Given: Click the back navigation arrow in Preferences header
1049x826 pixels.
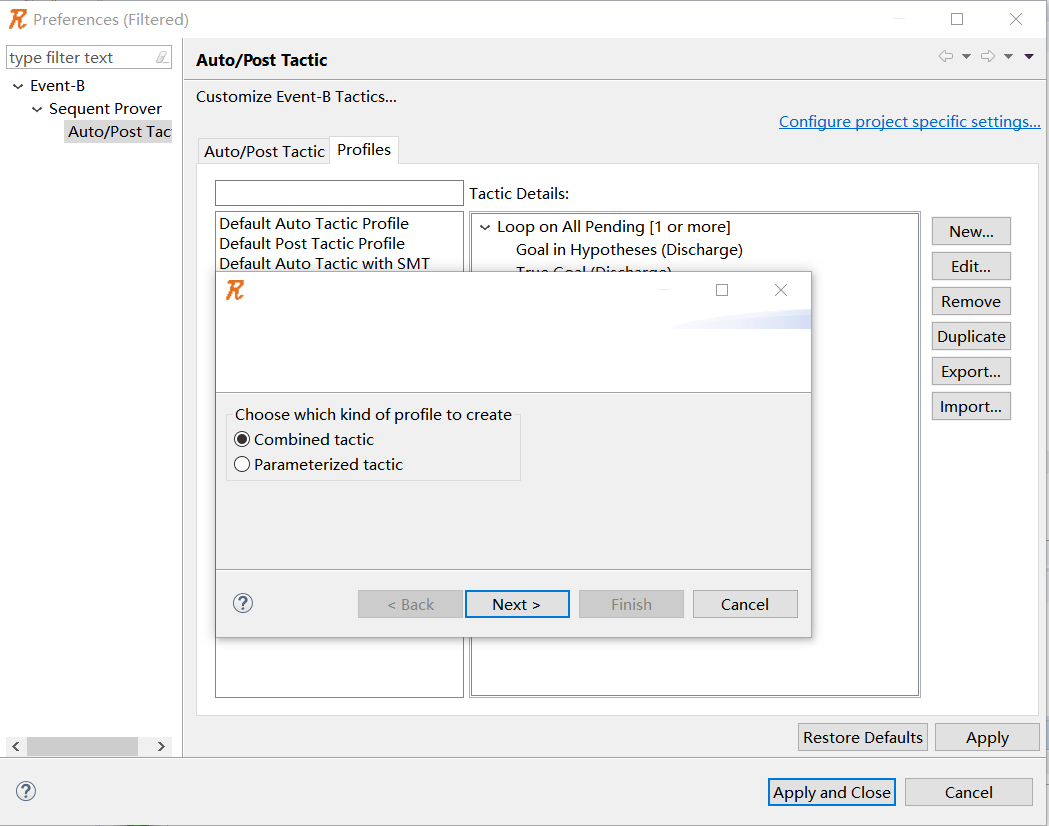Looking at the screenshot, I should tap(945, 56).
